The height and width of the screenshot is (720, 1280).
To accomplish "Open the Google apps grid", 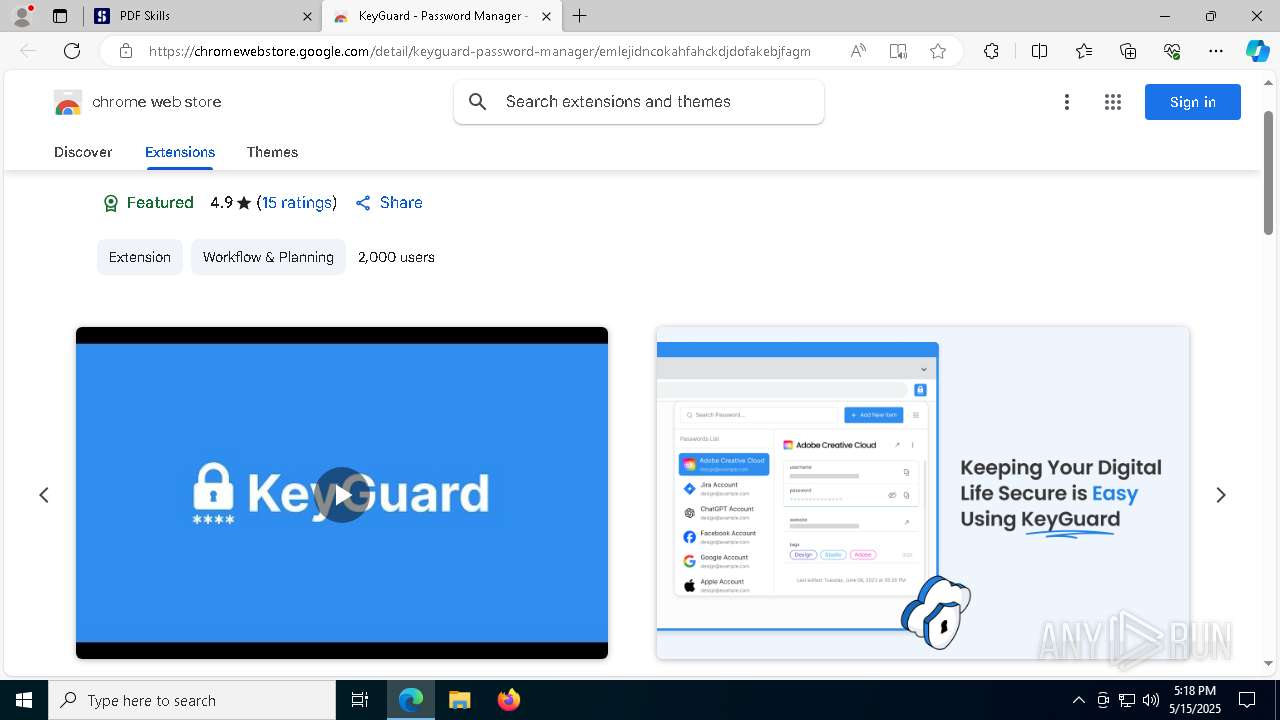I will pyautogui.click(x=1113, y=102).
